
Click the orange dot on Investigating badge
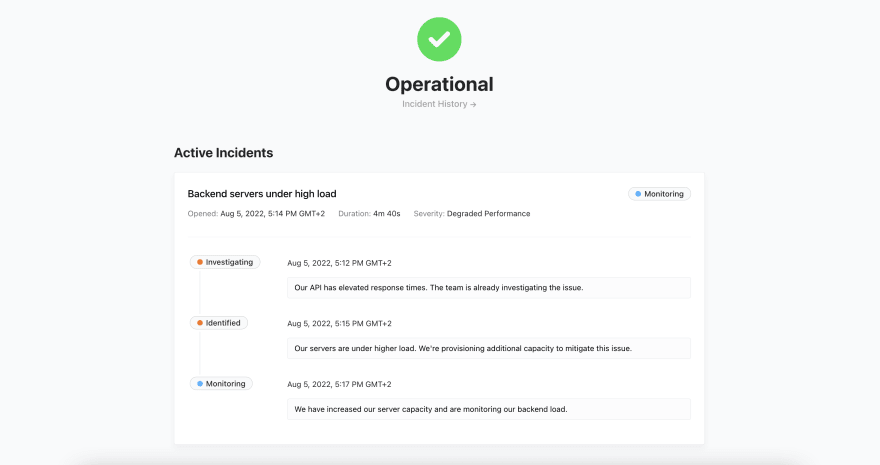200,262
